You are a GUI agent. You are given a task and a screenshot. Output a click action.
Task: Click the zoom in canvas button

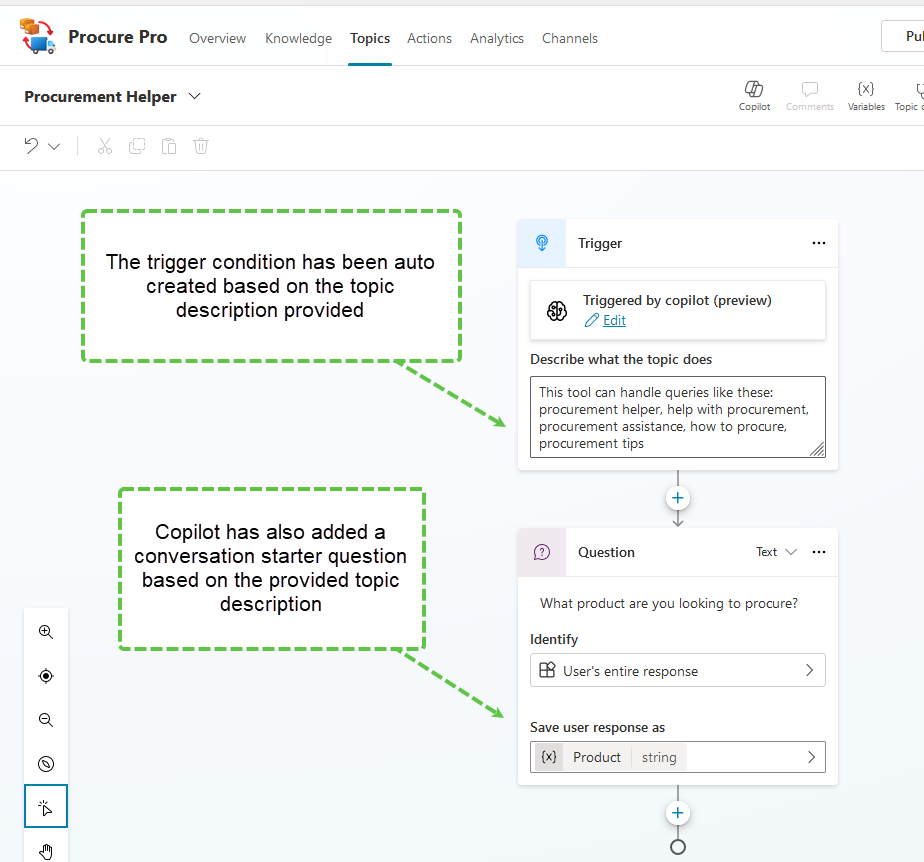coord(46,632)
